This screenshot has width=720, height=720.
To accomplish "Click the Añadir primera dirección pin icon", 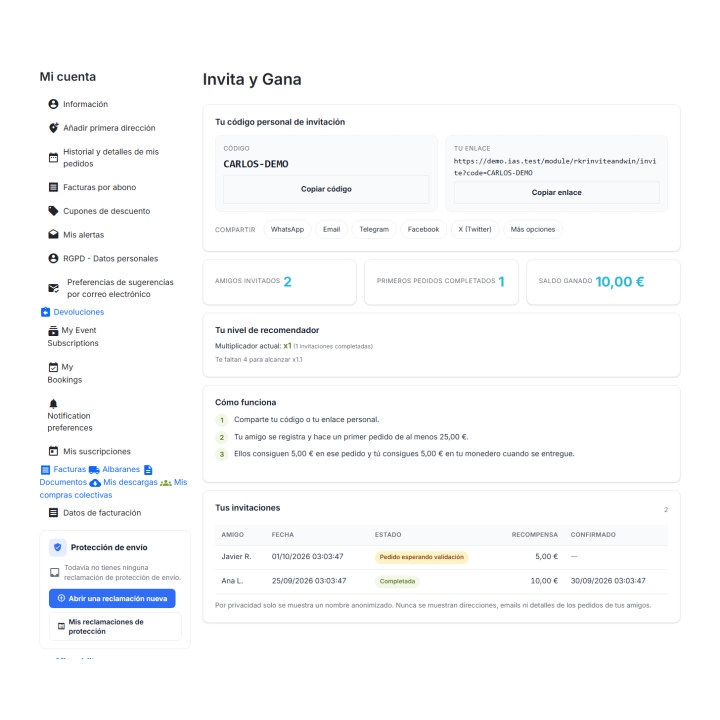I will [x=53, y=128].
